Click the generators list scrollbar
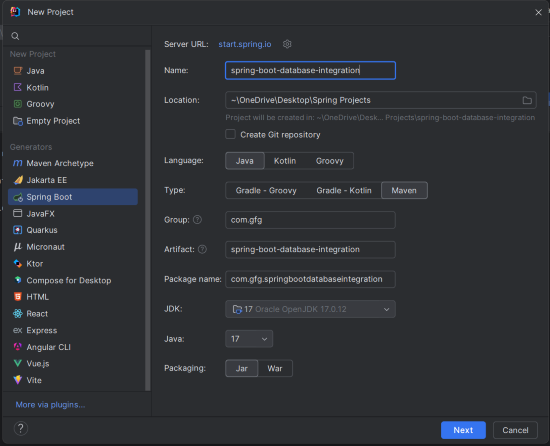Image resolution: width=550 pixels, height=446 pixels. pos(148,220)
